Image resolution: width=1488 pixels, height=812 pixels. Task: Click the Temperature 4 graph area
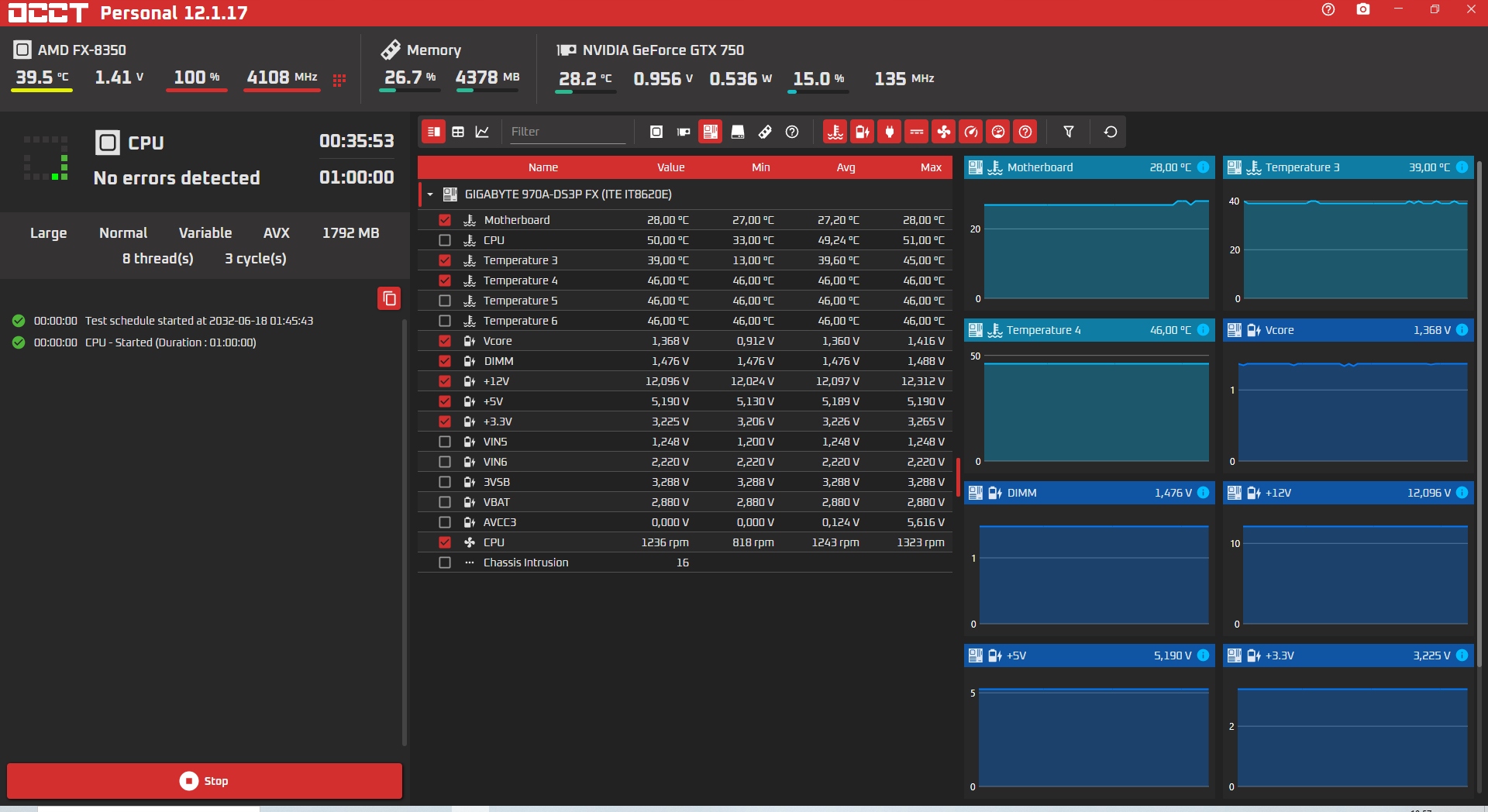click(x=1090, y=408)
